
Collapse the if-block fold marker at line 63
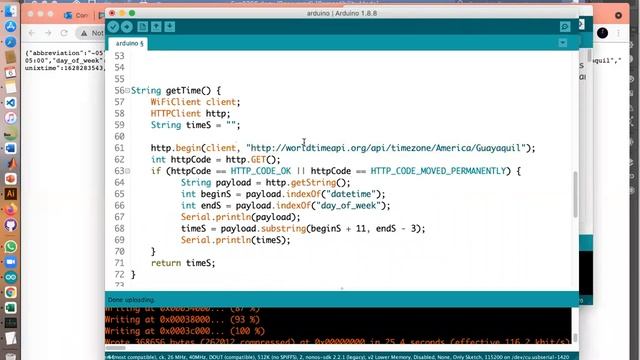click(x=127, y=171)
